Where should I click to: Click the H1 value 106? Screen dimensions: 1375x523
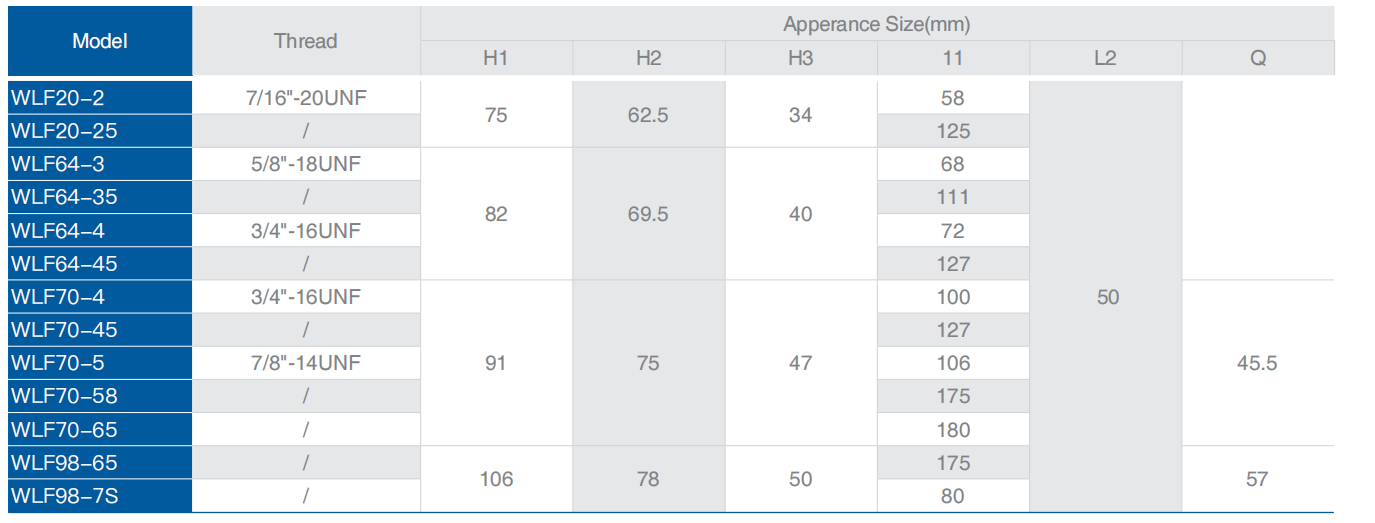496,479
